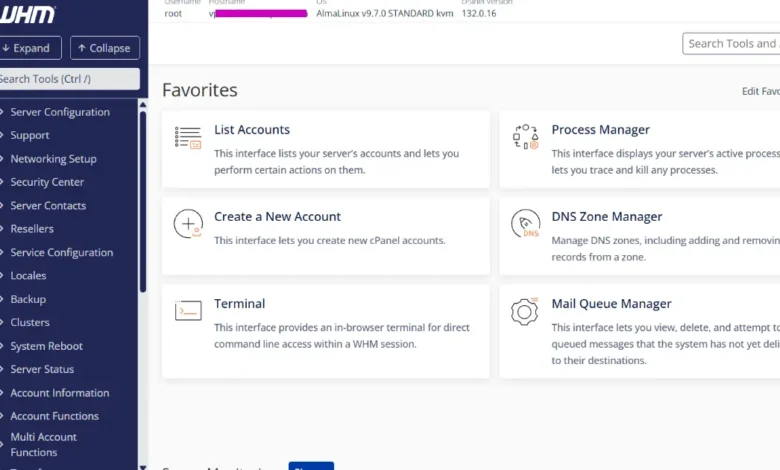Focus the sidebar Search Tools field
This screenshot has width=780, height=470.
tap(68, 79)
